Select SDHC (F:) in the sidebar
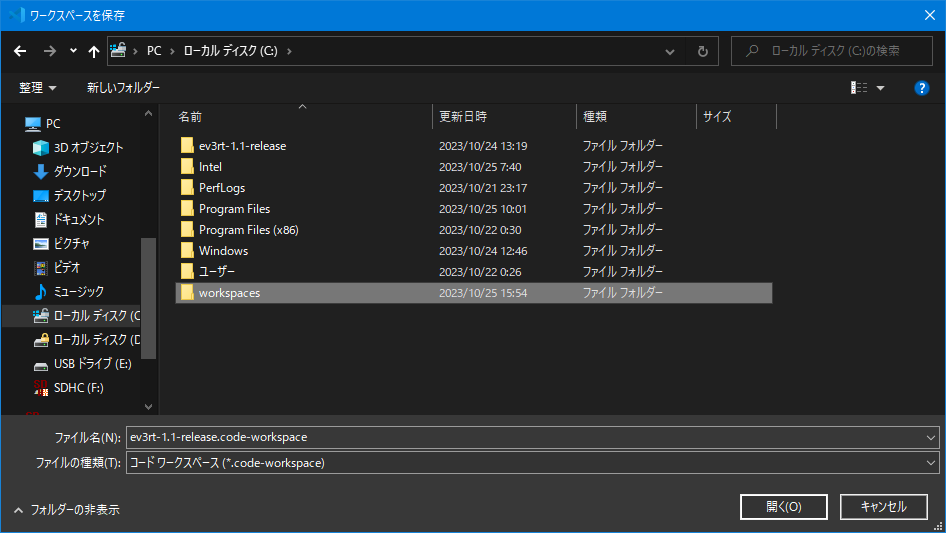This screenshot has height=533, width=946. point(69,388)
